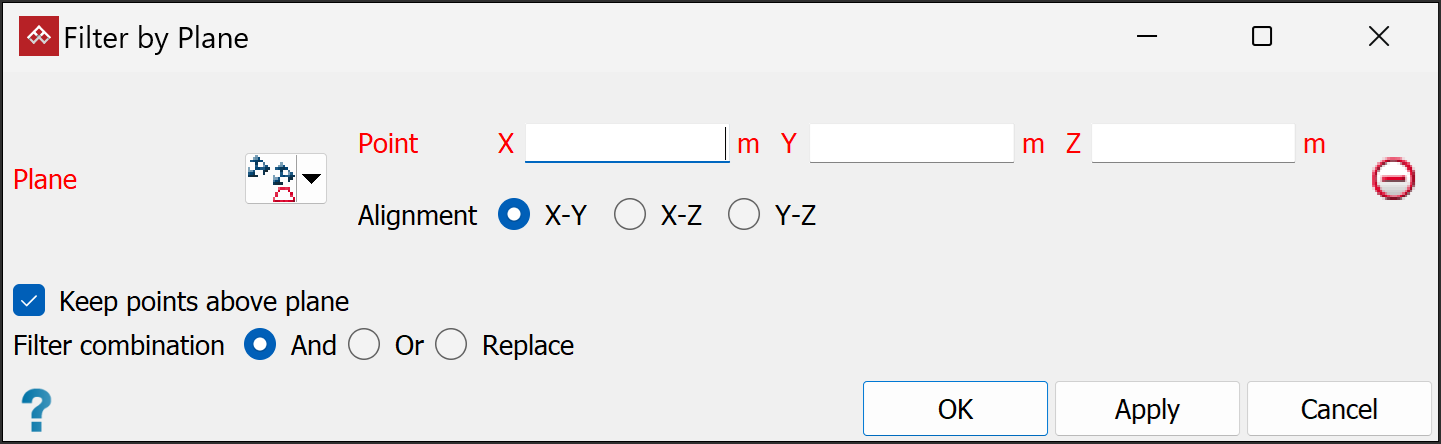The image size is (1441, 444).
Task: Click the red remove plane icon
Action: [x=1393, y=180]
